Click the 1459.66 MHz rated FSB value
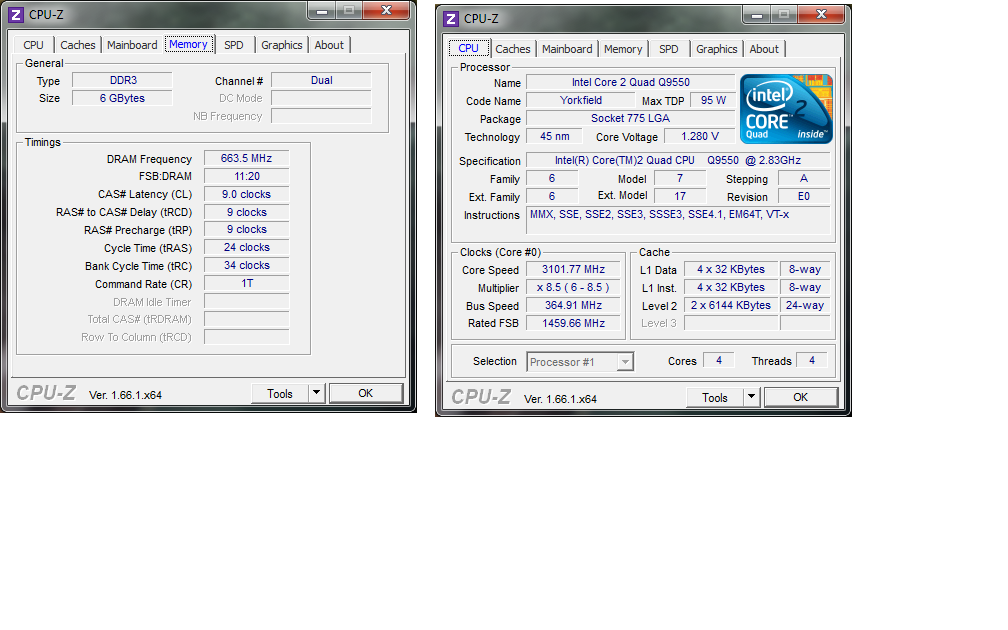1008x630 pixels. click(573, 323)
